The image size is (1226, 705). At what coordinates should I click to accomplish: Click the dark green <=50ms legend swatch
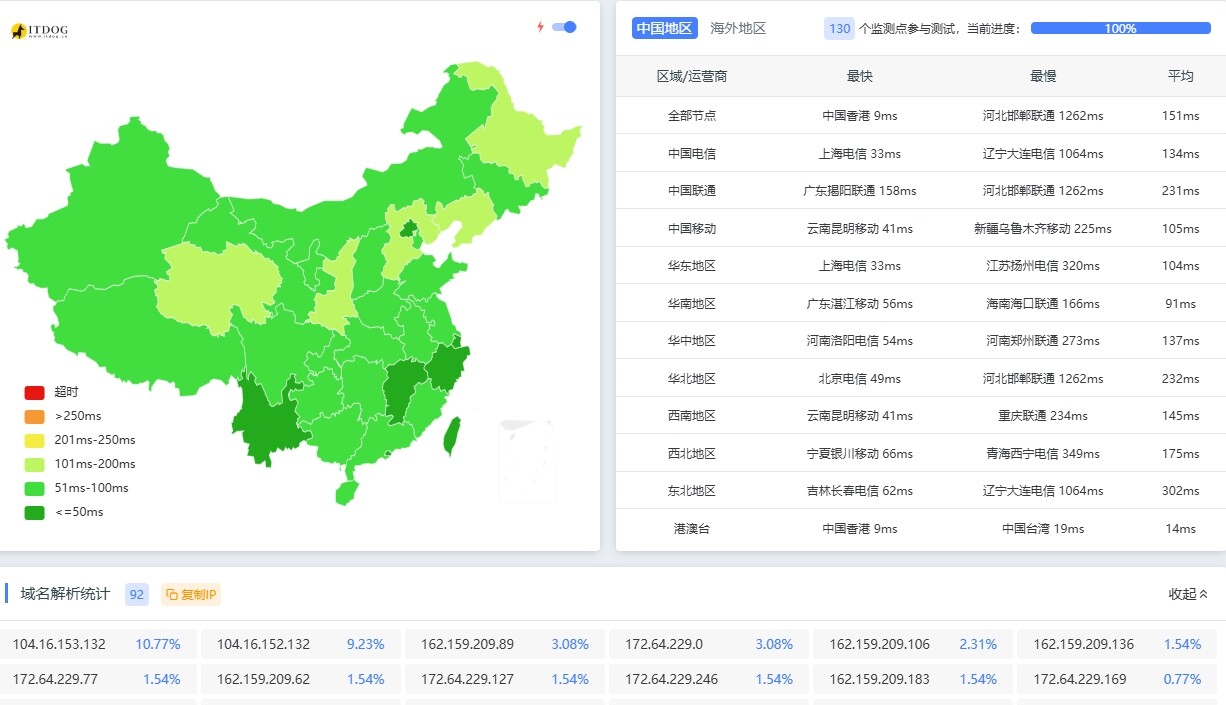[35, 512]
